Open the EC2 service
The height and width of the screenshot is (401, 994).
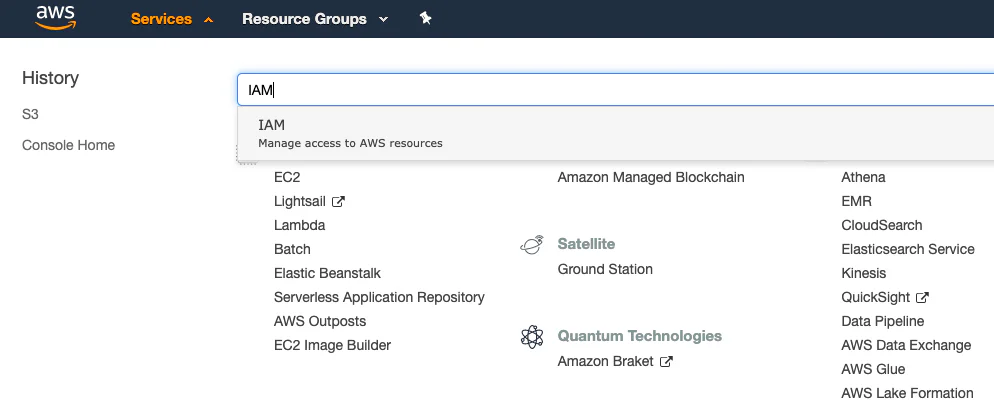(x=287, y=177)
